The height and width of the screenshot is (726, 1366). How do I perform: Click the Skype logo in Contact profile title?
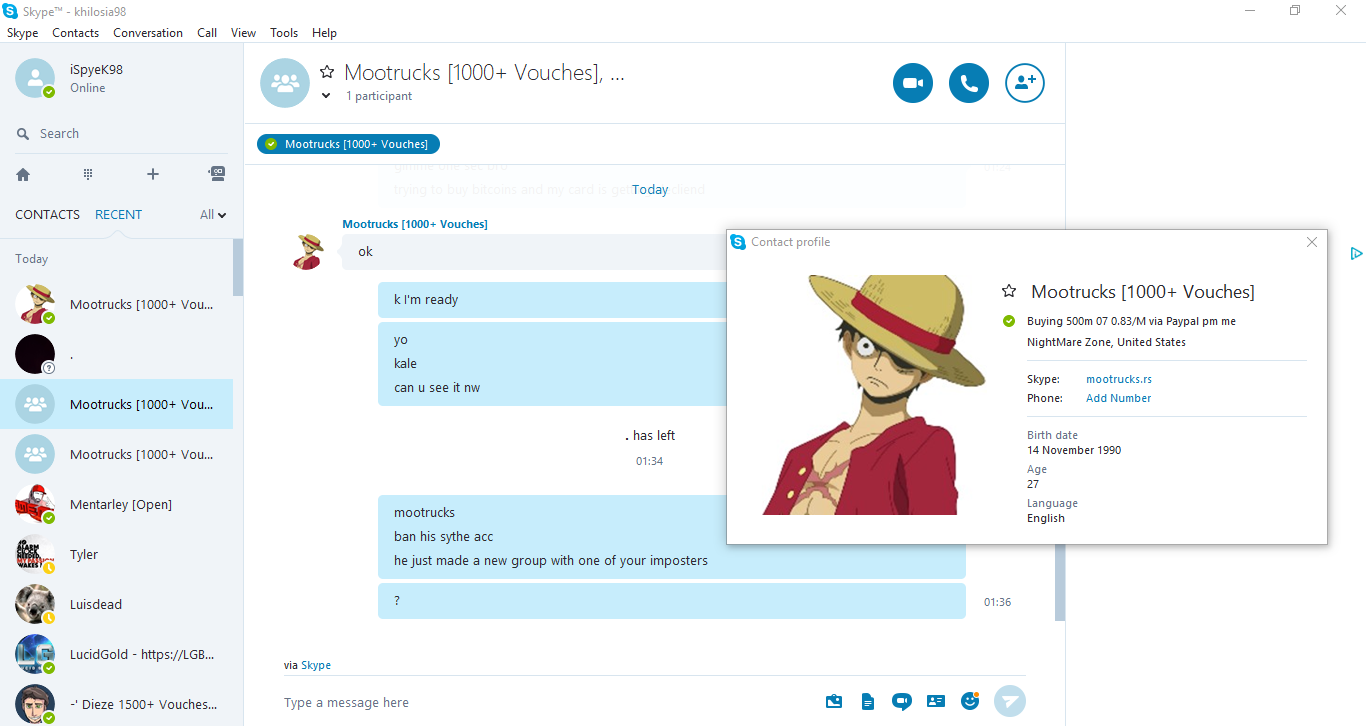pyautogui.click(x=738, y=242)
